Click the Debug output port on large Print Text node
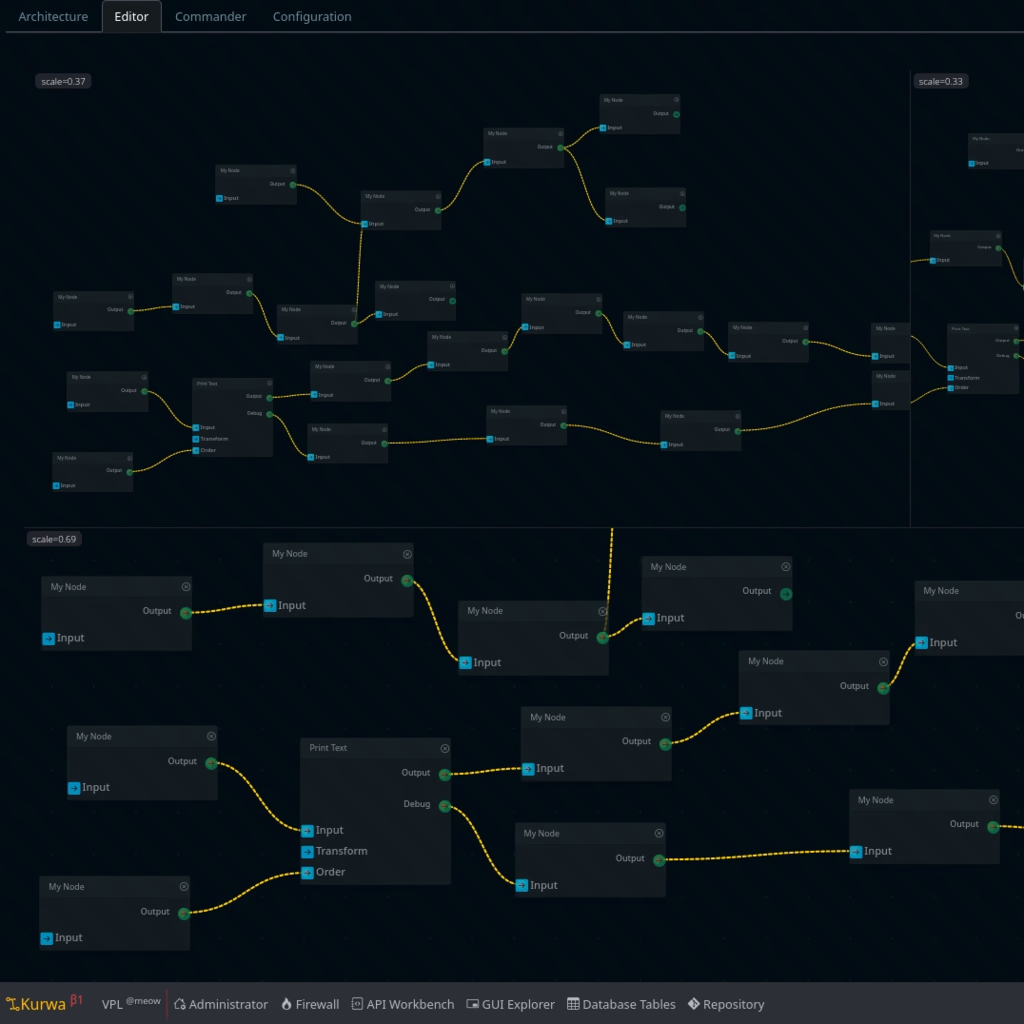 [444, 805]
